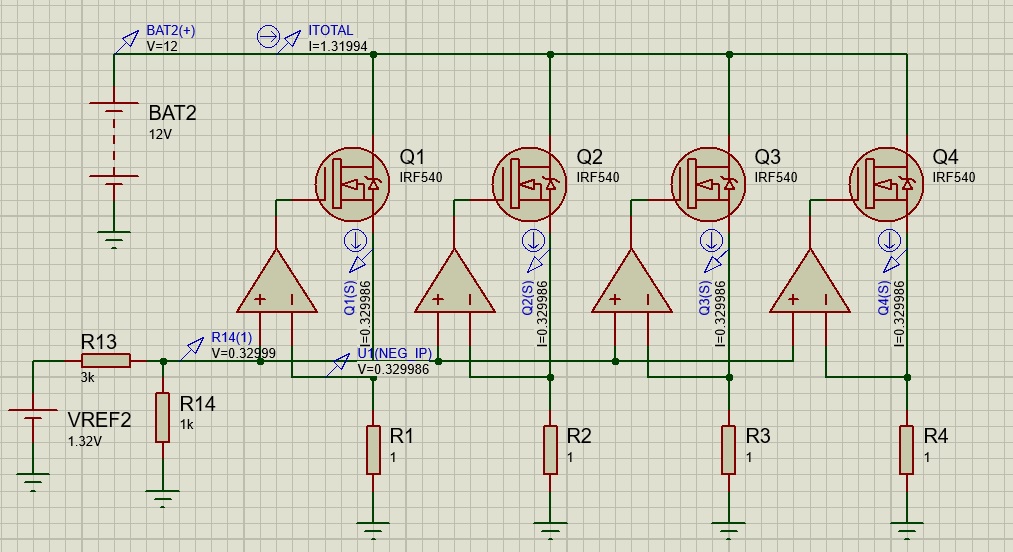The image size is (1013, 552).
Task: Click the IRF540 text under Q1
Action: click(421, 177)
